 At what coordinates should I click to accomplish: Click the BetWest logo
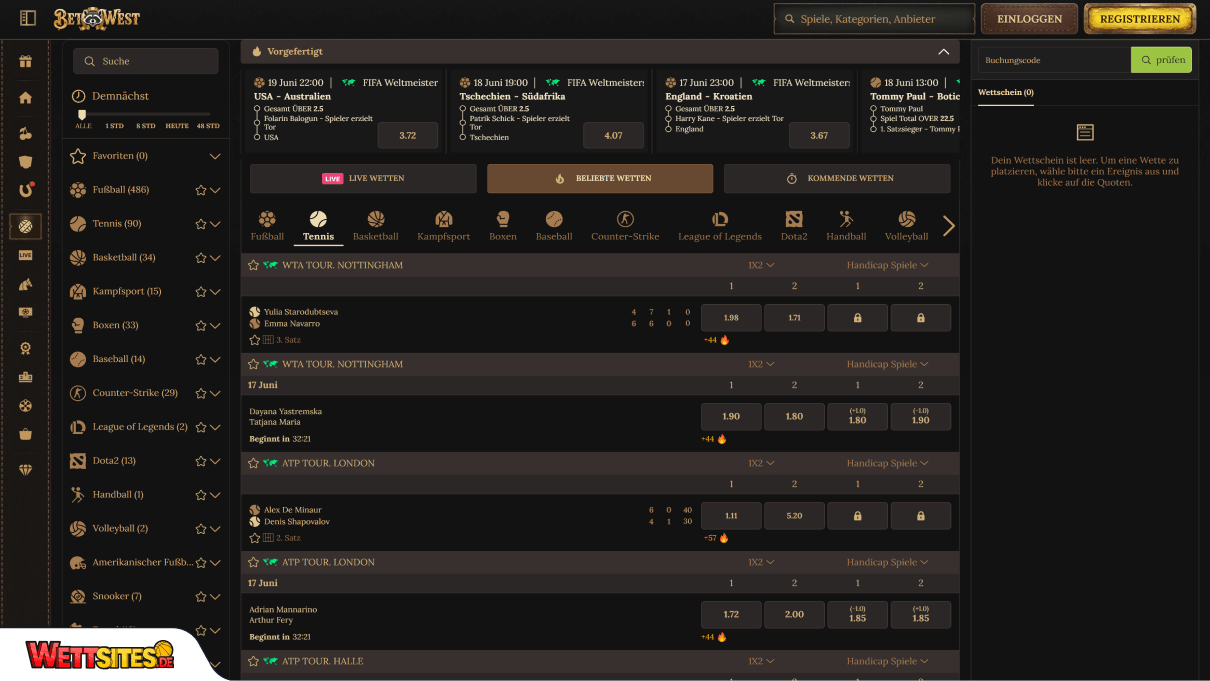pos(97,18)
